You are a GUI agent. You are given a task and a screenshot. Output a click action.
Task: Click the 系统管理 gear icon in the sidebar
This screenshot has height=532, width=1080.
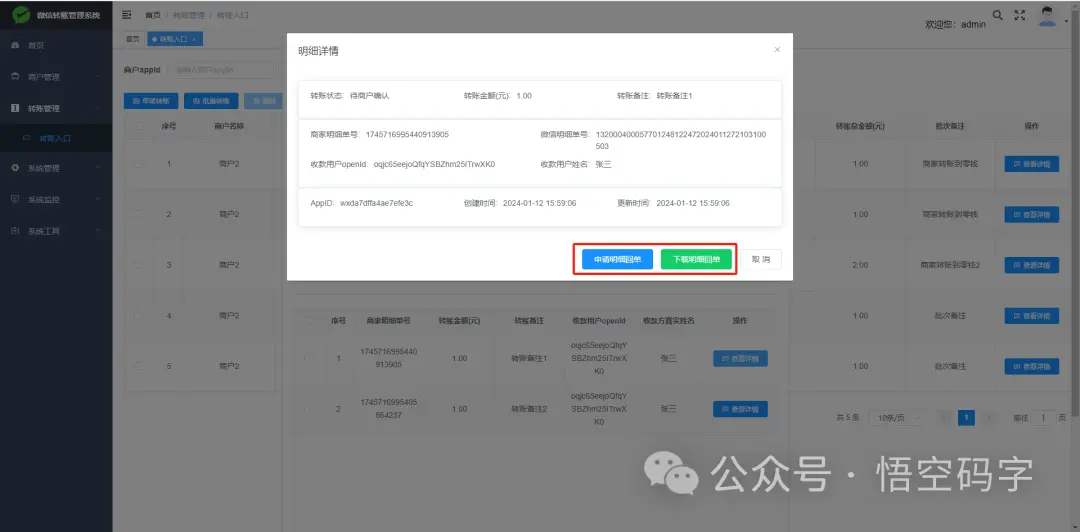coord(14,168)
